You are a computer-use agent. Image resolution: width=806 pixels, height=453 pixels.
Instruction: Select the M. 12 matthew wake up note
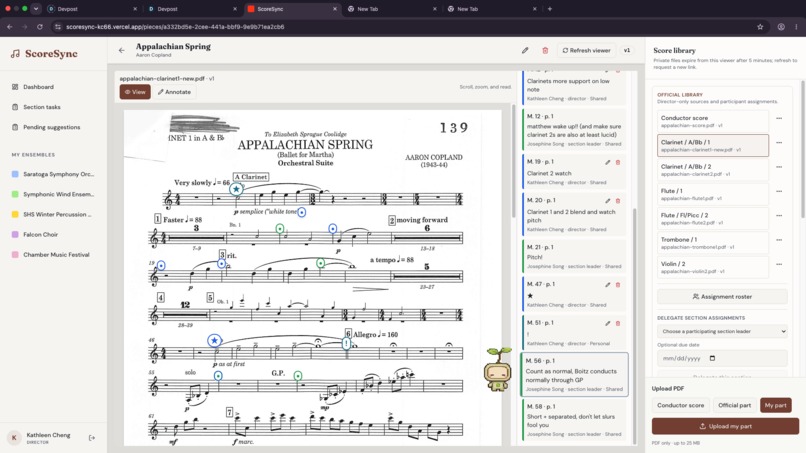tap(574, 130)
